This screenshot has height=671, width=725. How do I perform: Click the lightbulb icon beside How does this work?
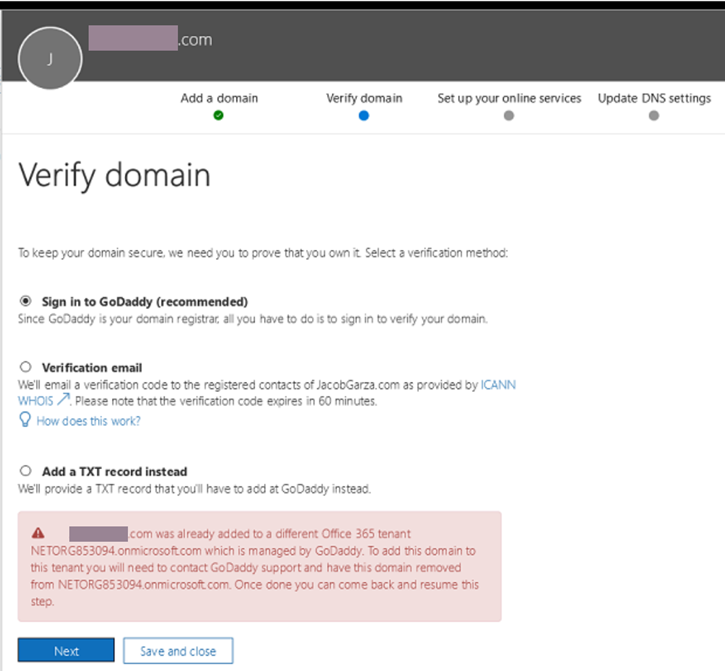[x=25, y=420]
